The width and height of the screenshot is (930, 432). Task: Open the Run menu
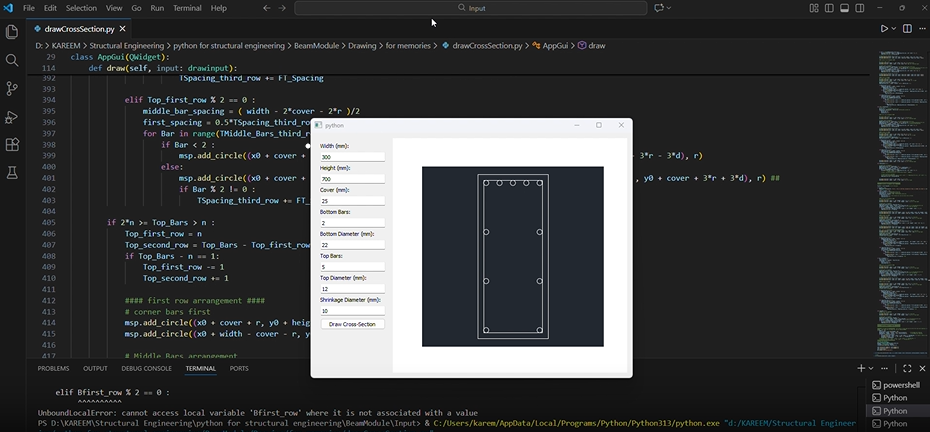point(157,8)
